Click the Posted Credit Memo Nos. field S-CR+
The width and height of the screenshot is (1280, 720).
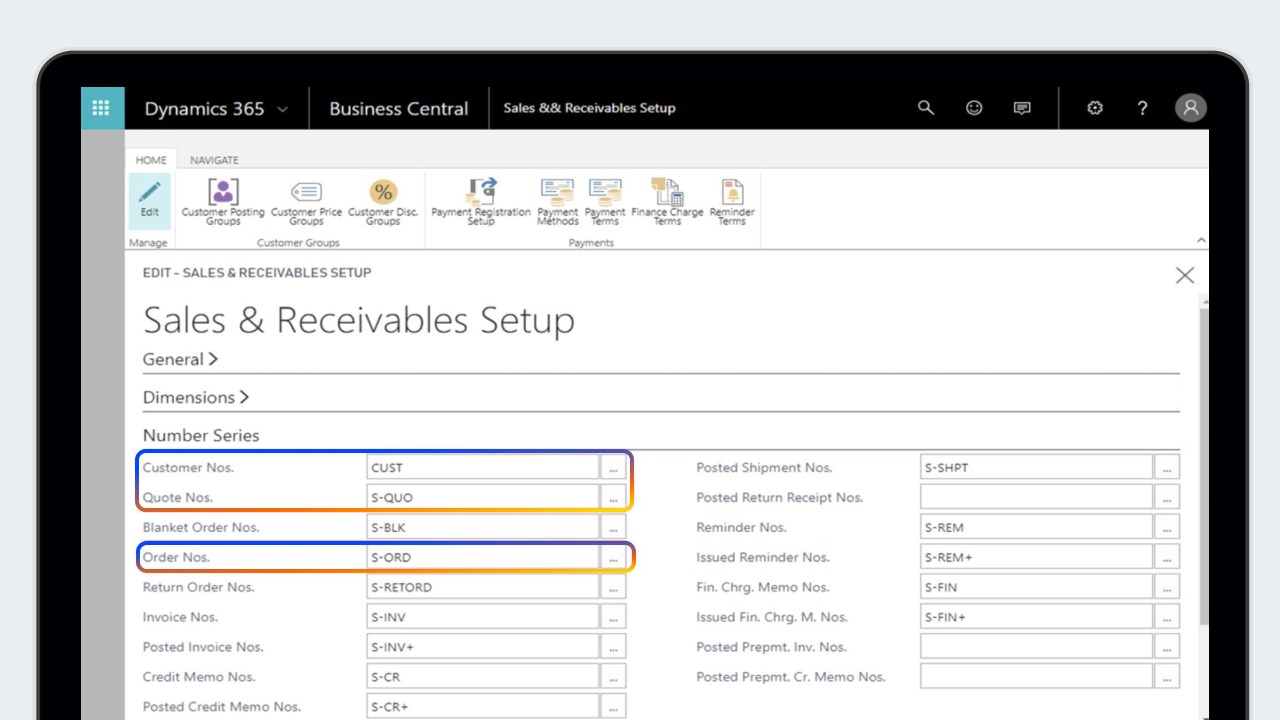point(483,707)
